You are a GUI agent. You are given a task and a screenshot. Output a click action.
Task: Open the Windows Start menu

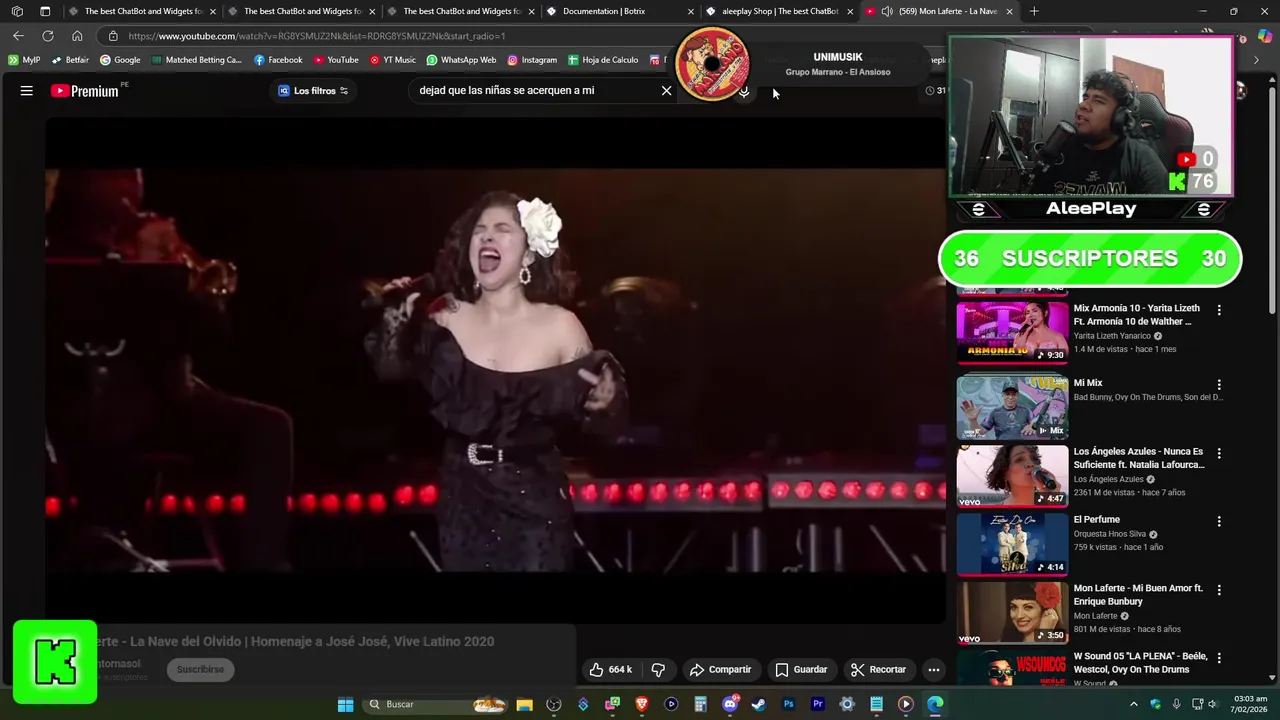[345, 704]
